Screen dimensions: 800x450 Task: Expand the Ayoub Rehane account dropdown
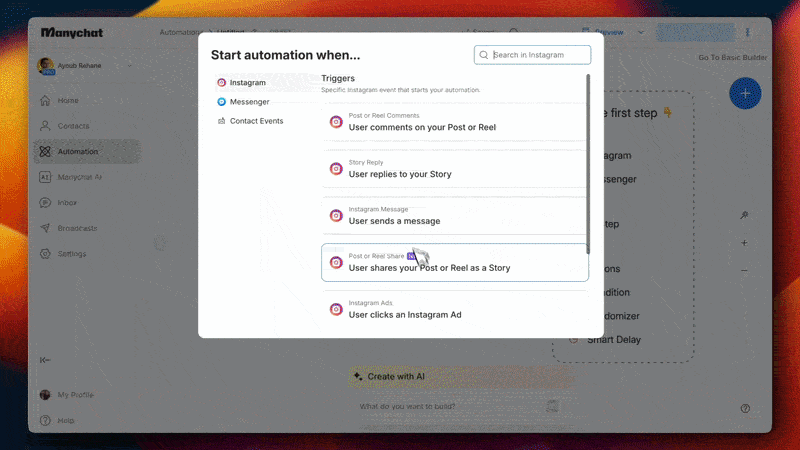130,66
